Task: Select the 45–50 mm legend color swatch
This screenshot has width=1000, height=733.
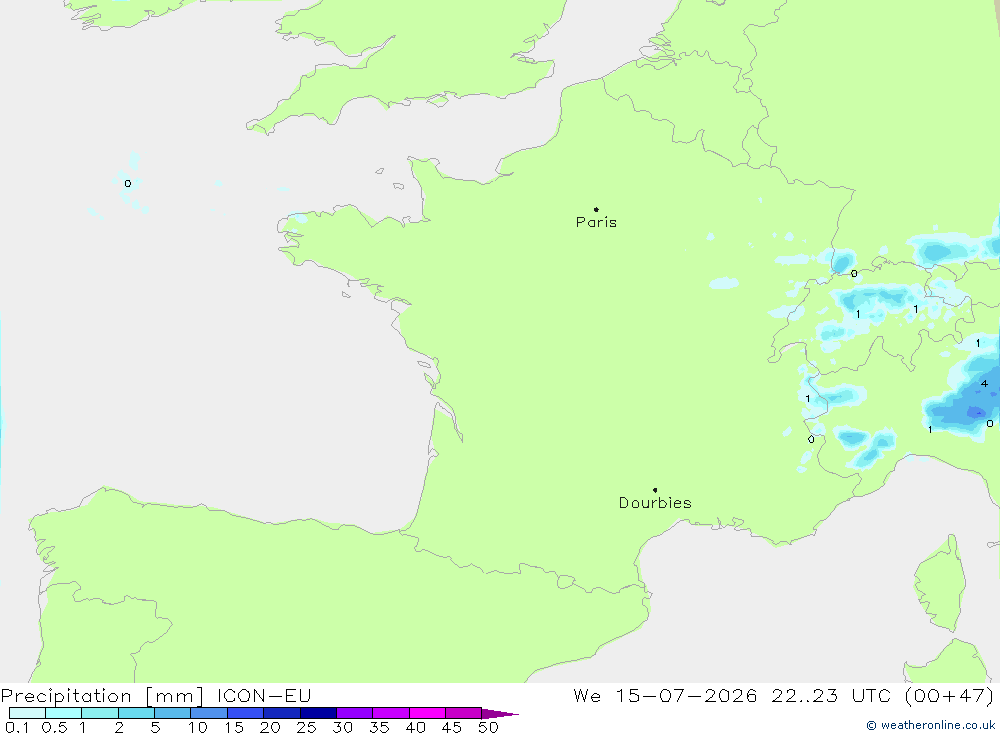Action: 464,713
